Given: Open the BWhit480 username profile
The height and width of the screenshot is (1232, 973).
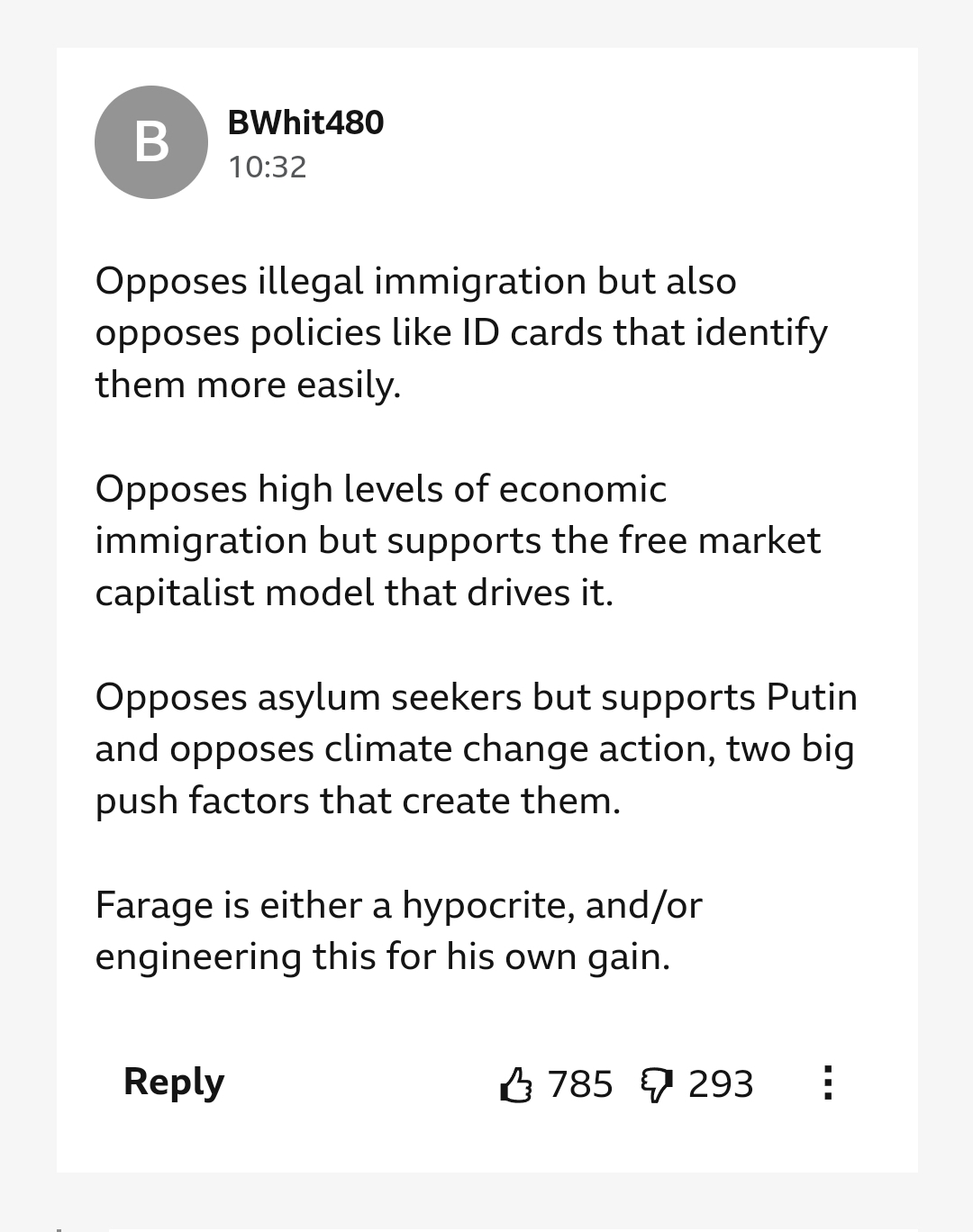Looking at the screenshot, I should point(305,122).
